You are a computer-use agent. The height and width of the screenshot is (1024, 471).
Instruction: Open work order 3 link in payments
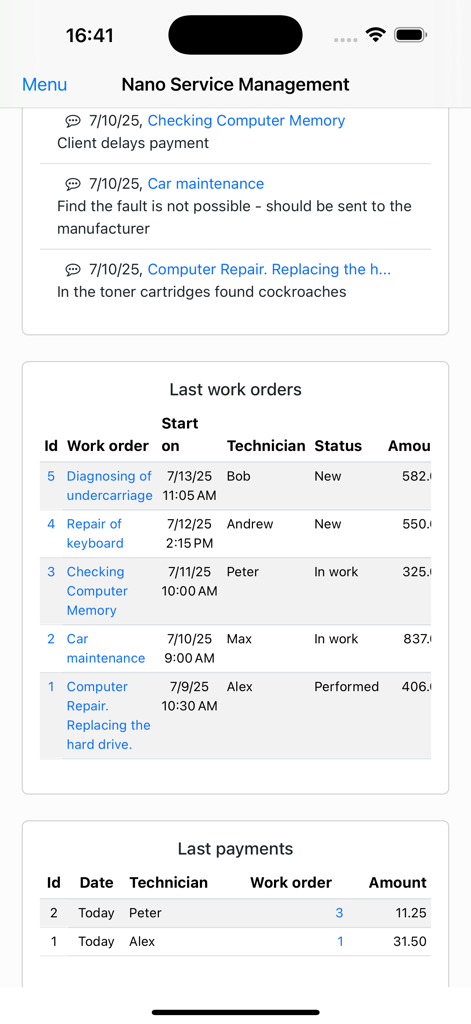coord(339,913)
